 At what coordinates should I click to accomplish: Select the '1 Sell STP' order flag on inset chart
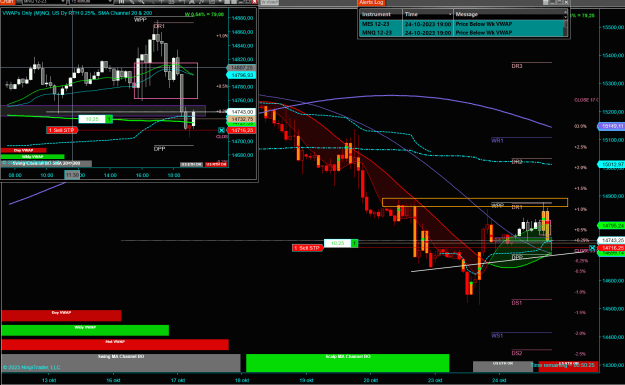coord(61,130)
